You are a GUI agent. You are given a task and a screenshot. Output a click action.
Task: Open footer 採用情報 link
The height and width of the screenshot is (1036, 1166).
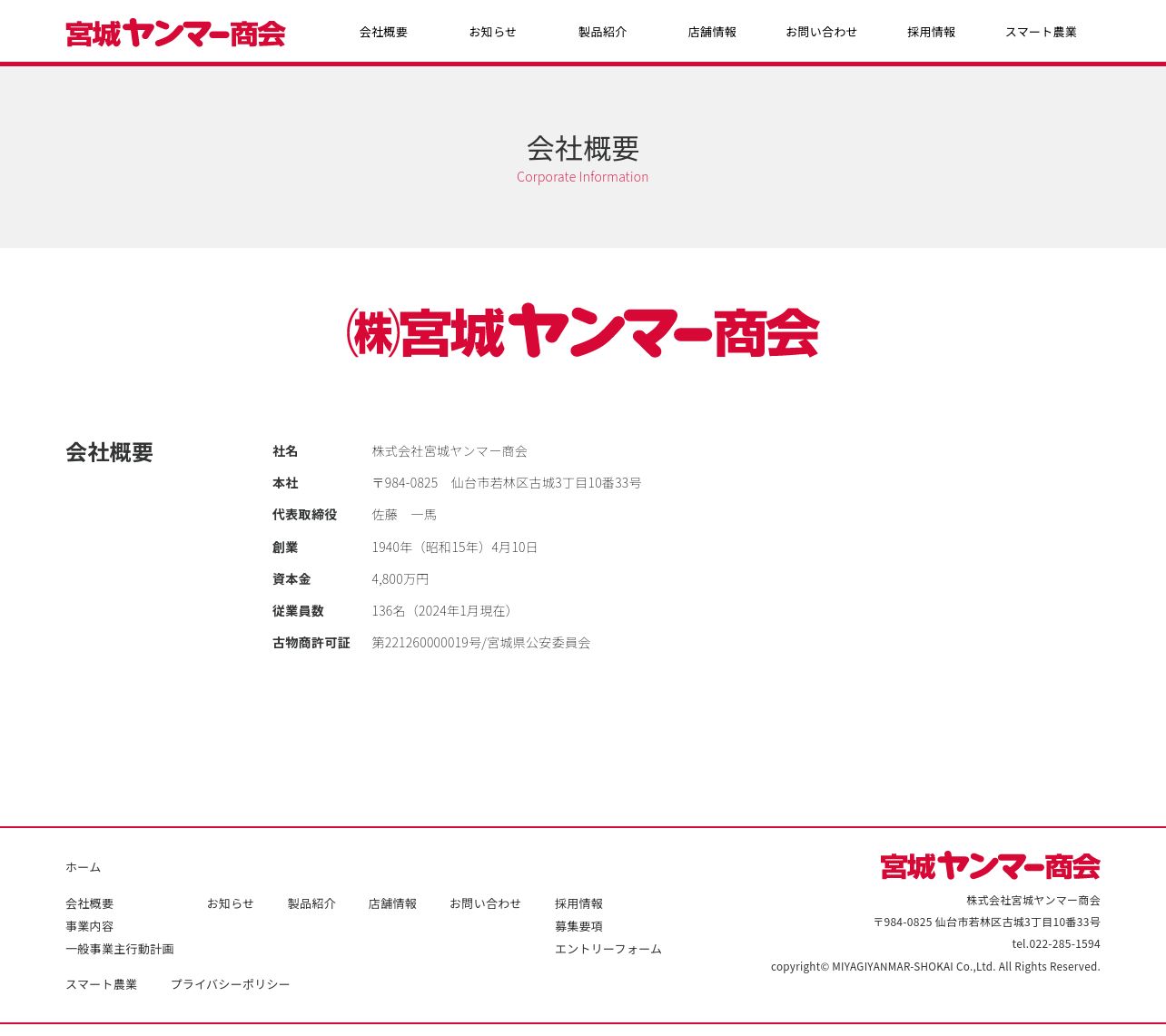(578, 903)
